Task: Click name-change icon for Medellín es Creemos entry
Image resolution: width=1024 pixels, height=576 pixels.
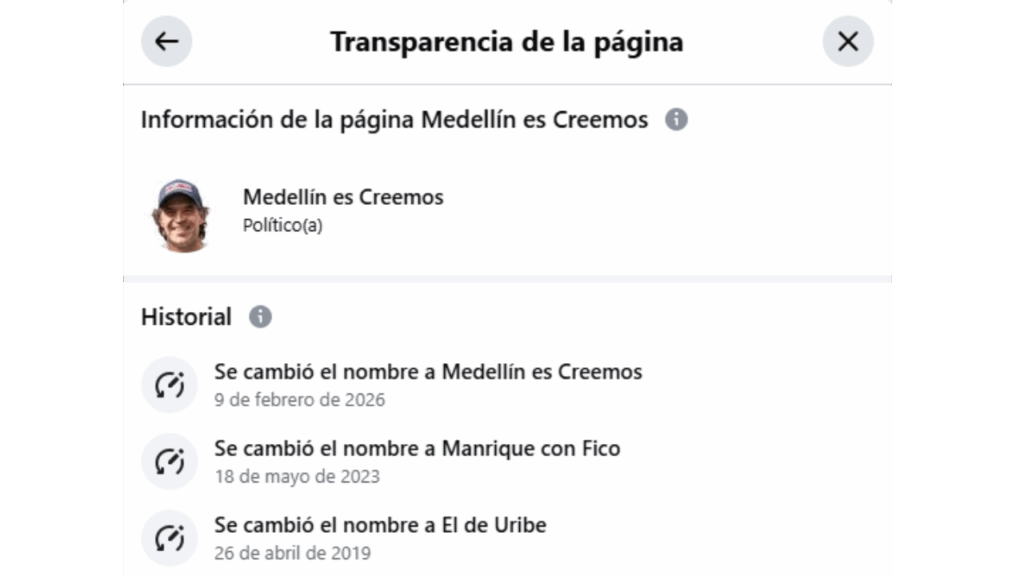Action: point(169,385)
